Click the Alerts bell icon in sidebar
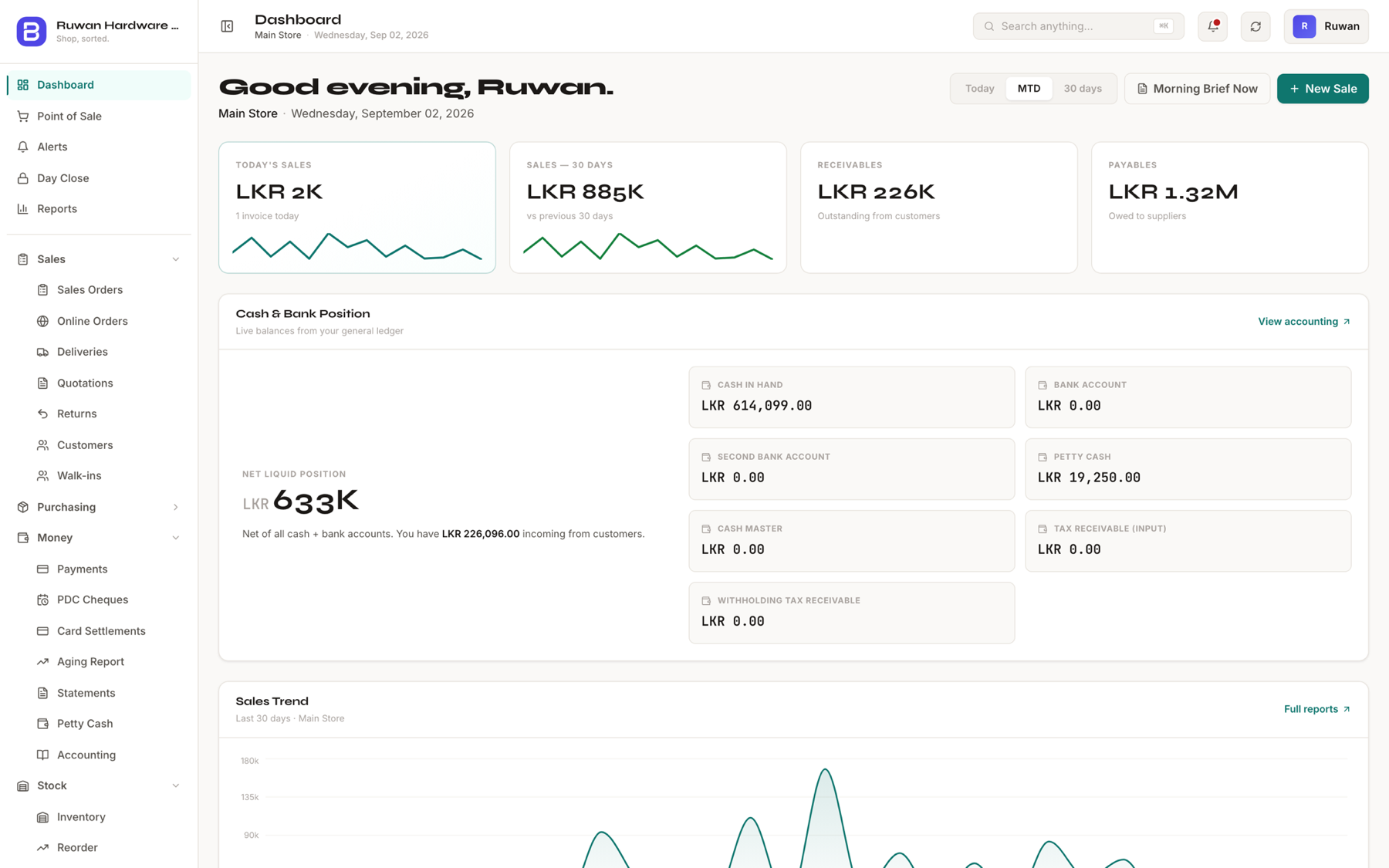Viewport: 1389px width, 868px height. (23, 147)
